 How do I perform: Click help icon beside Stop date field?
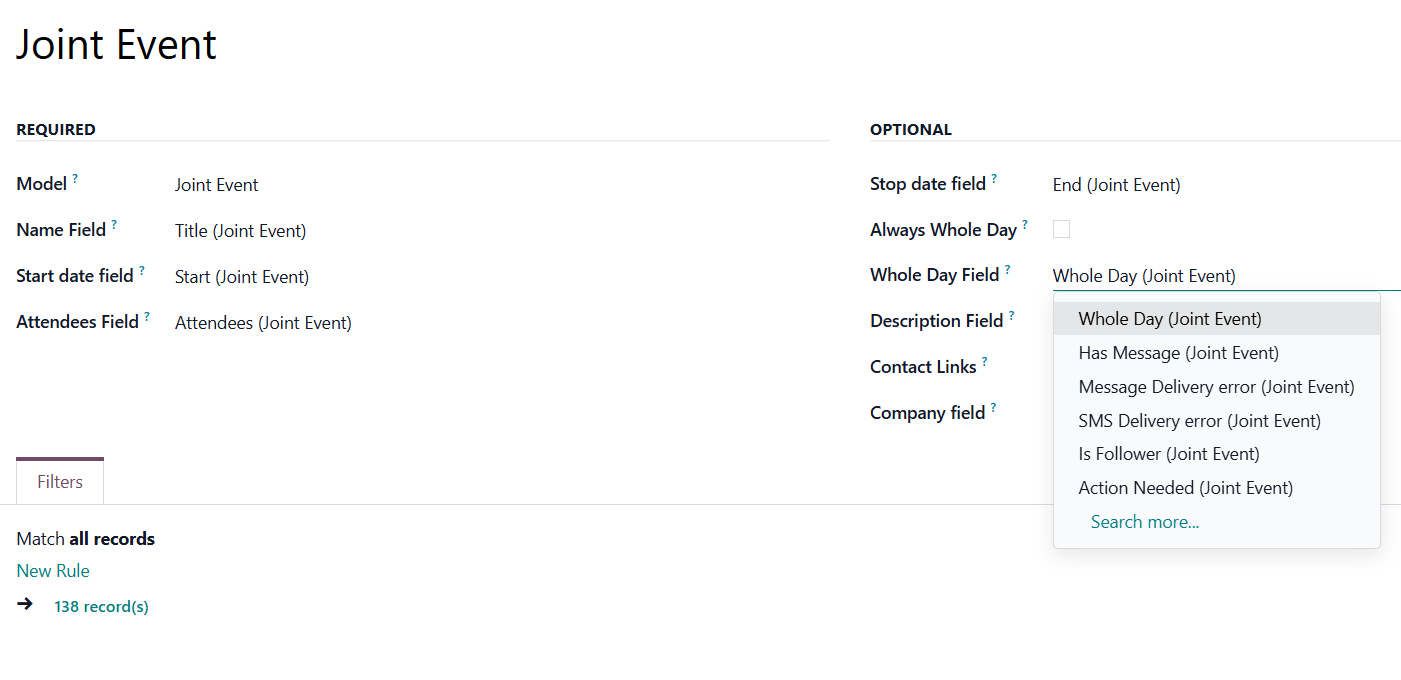point(994,179)
